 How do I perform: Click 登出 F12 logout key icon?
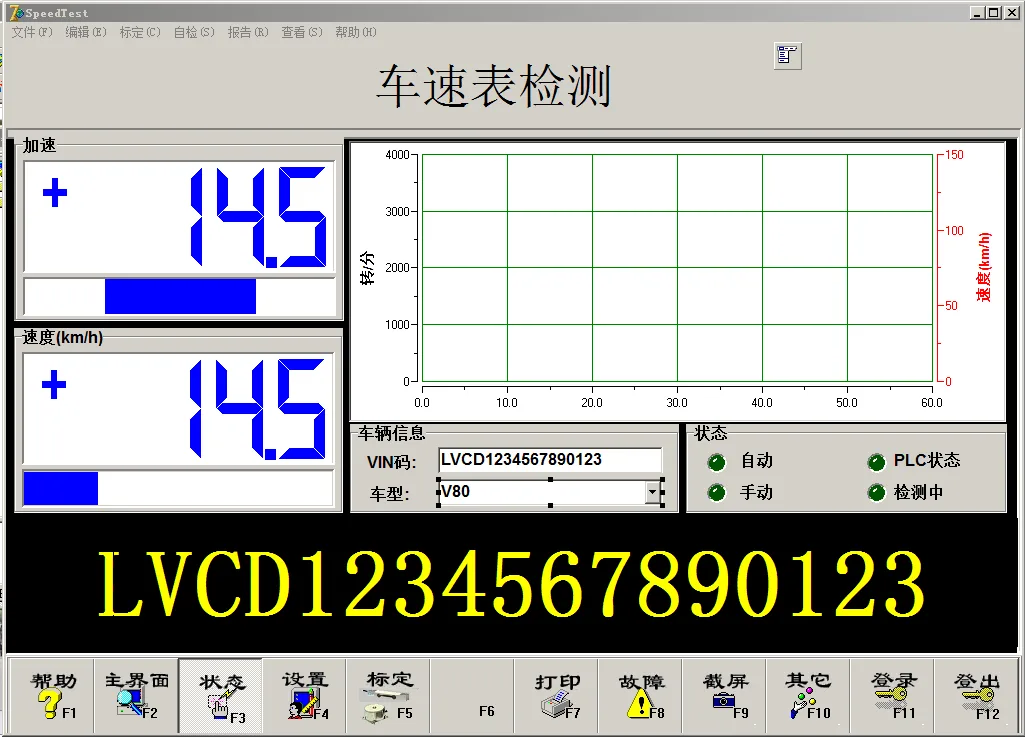click(x=977, y=696)
